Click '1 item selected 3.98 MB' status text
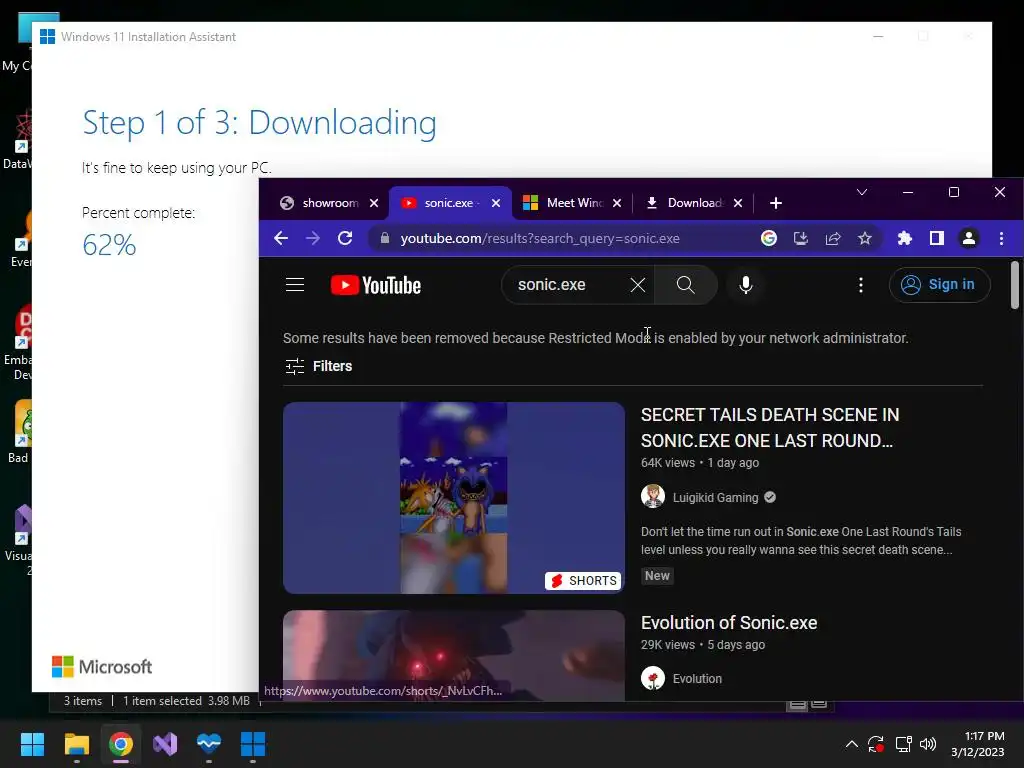 tap(187, 701)
